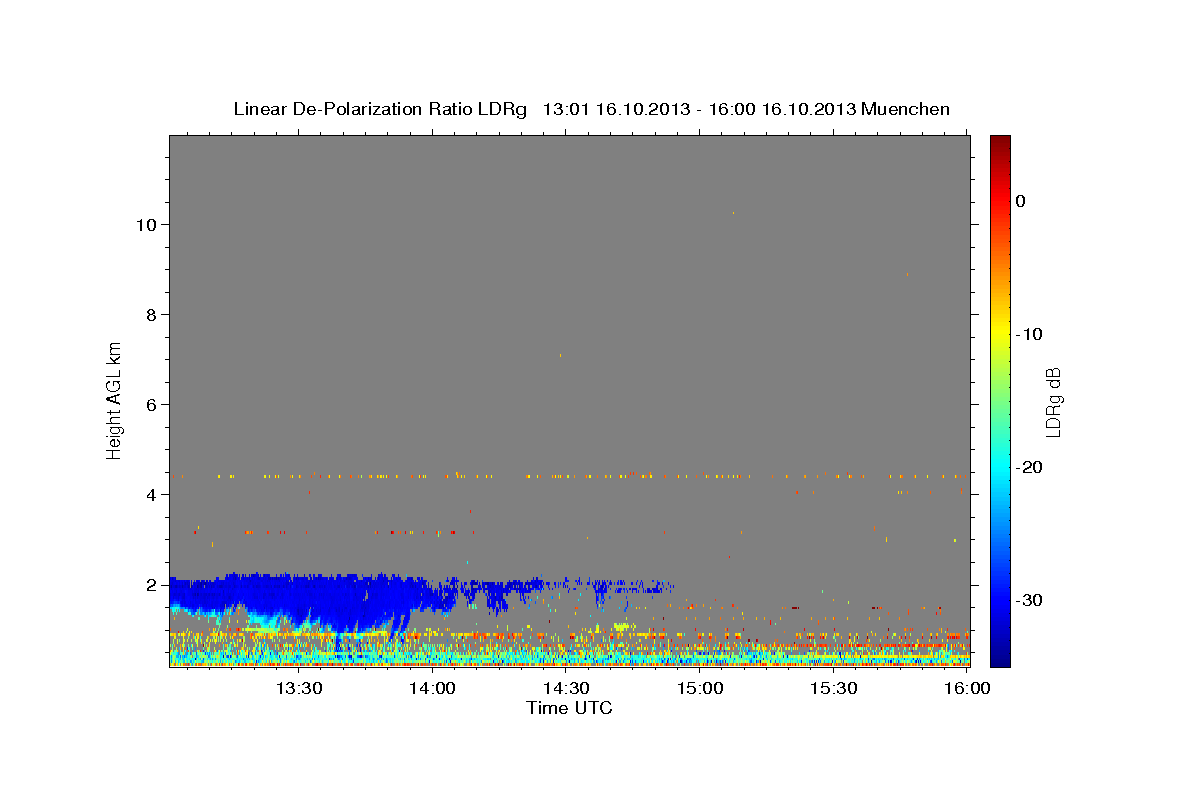Click the dark blue bottom of colorbar
The height and width of the screenshot is (800, 1200).
(x=1000, y=658)
